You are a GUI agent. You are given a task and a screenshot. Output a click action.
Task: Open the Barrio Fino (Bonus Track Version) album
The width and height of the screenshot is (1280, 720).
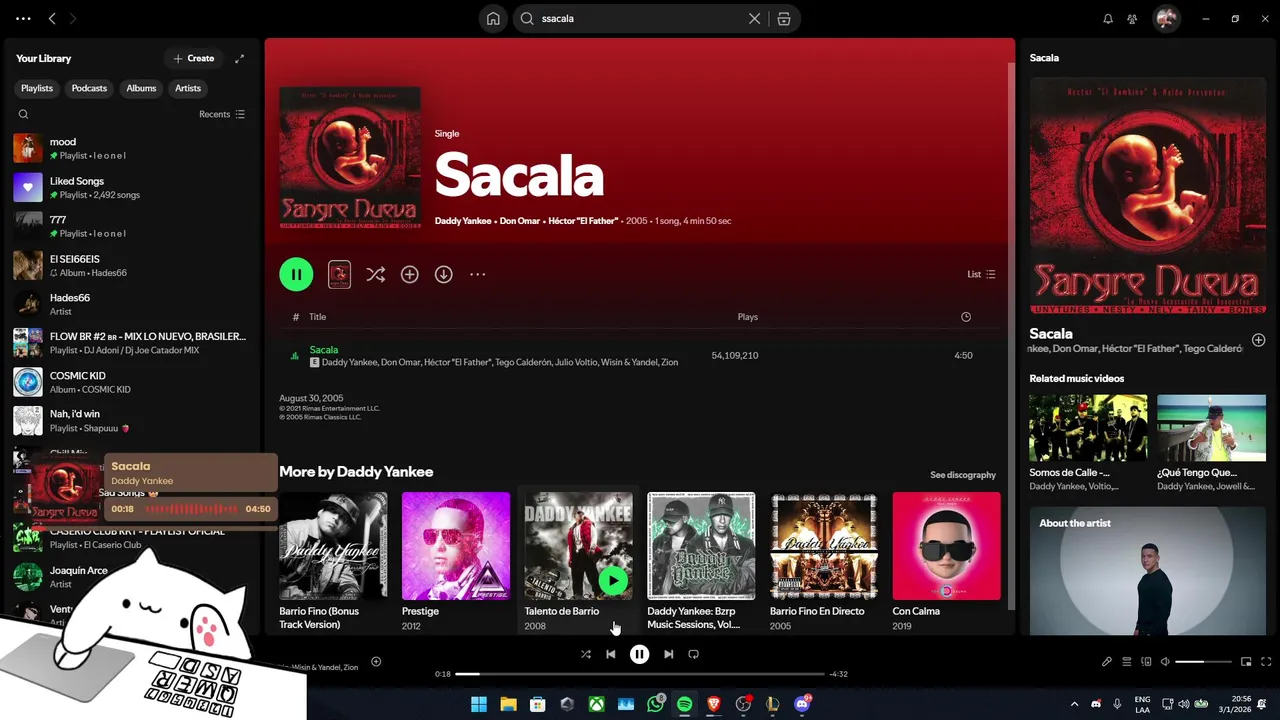[333, 562]
